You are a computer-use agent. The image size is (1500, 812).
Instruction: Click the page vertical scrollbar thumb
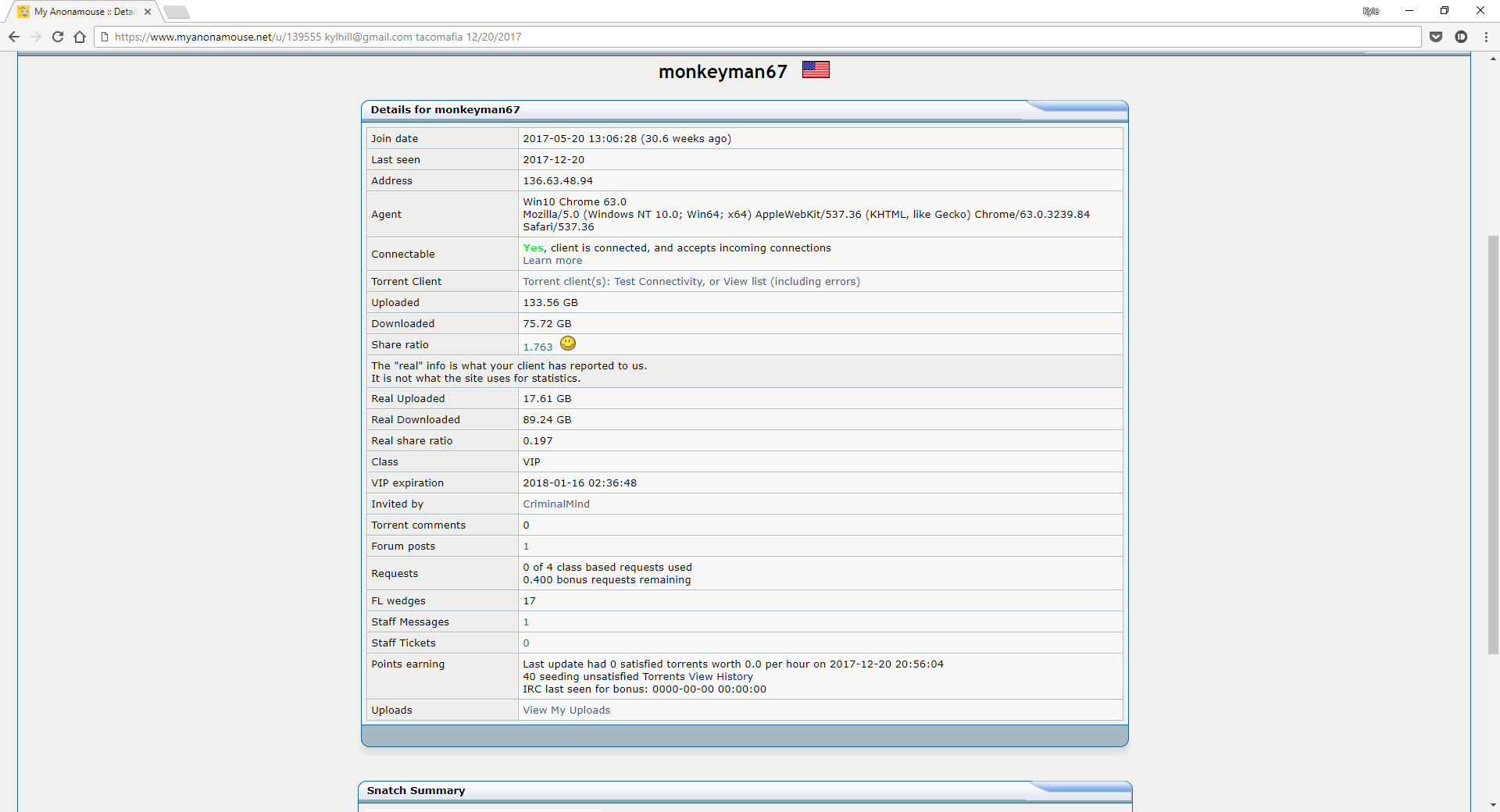point(1493,445)
